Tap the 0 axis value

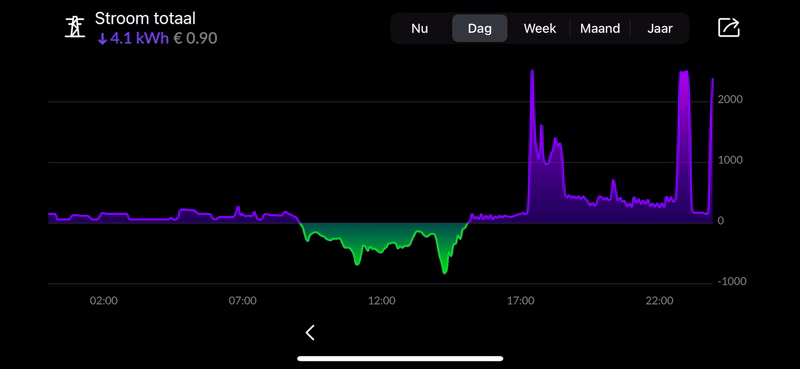coord(720,221)
